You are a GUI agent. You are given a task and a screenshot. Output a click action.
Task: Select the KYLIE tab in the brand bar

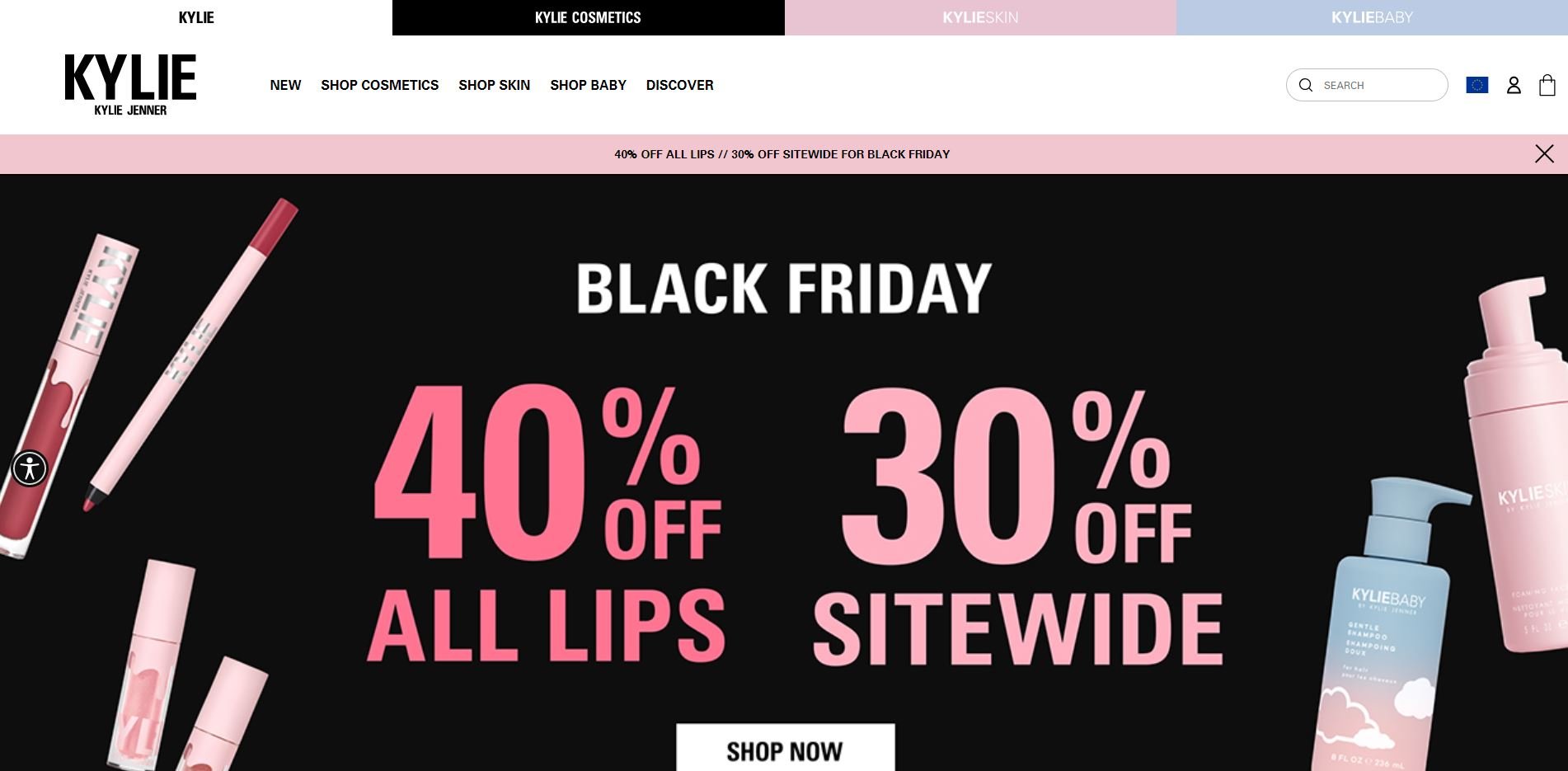pos(195,17)
